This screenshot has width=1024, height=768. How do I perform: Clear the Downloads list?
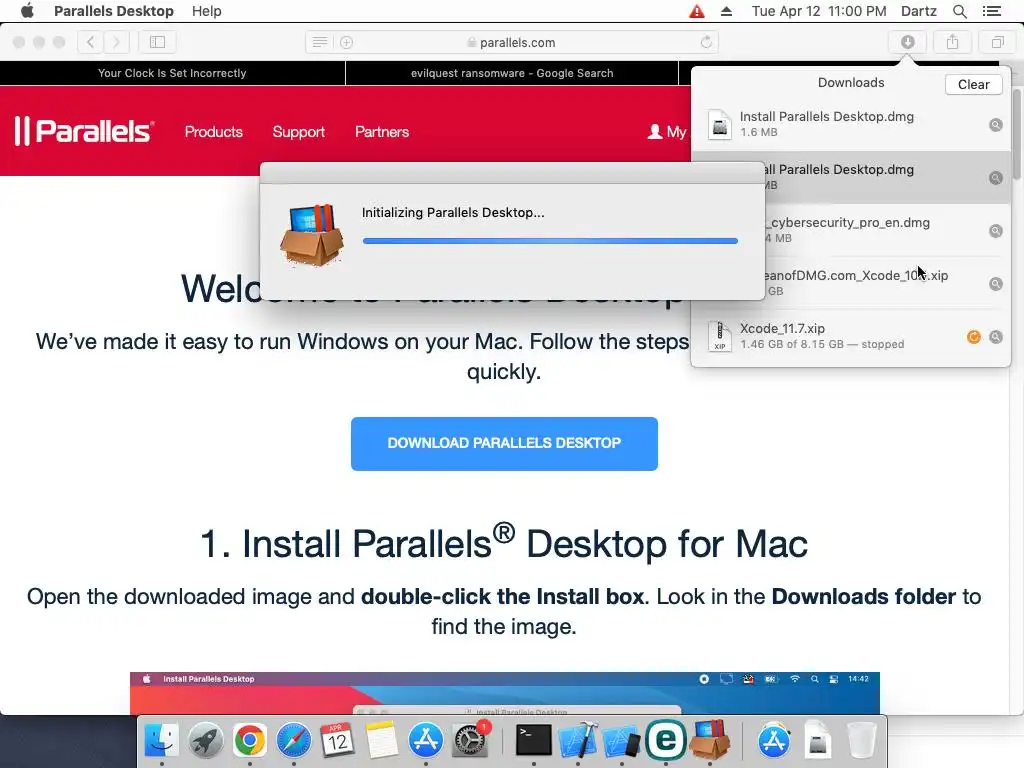[973, 84]
